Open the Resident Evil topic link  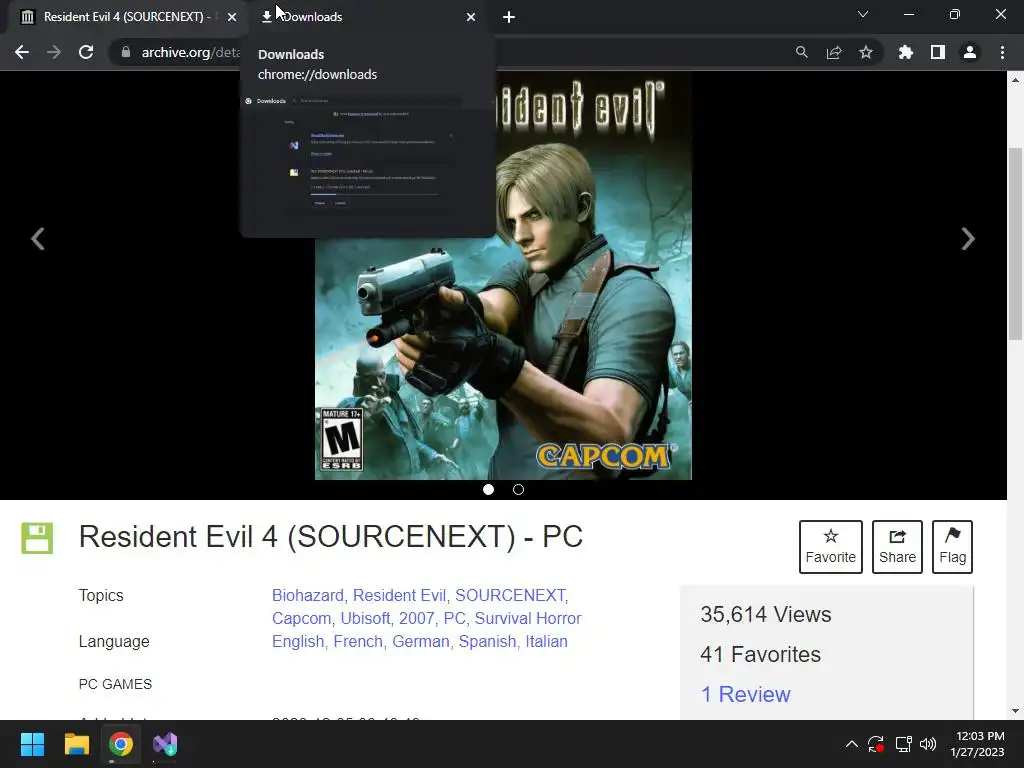[x=399, y=596]
